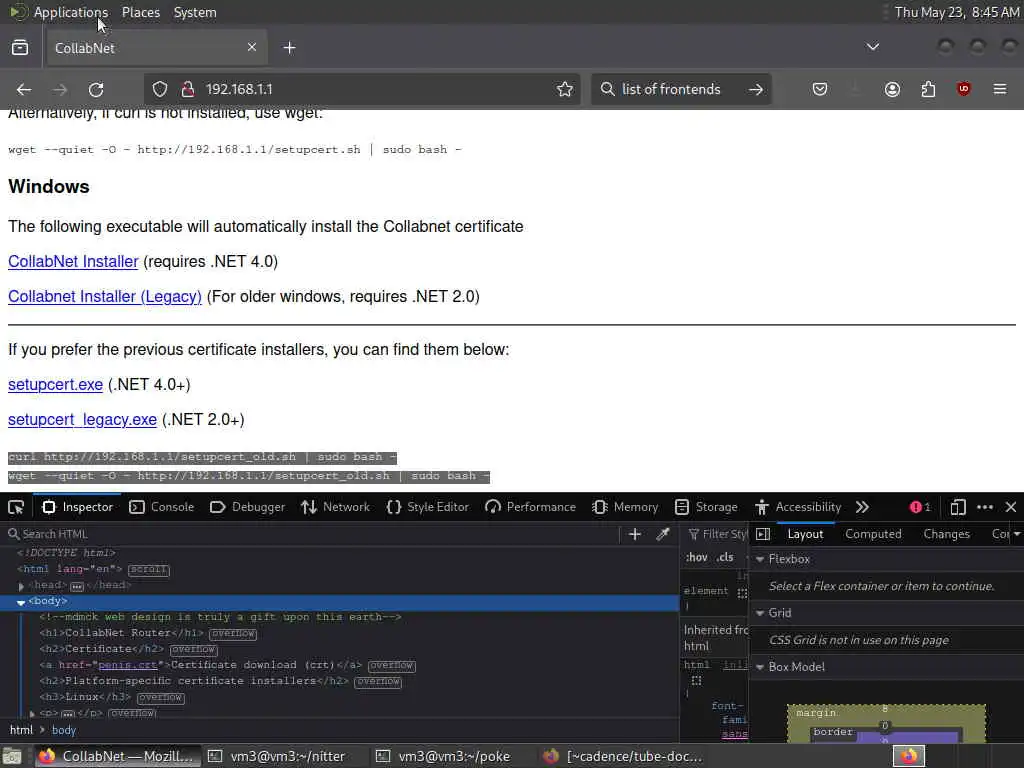Open the Firefox hamburger application menu
The height and width of the screenshot is (768, 1024).
pos(1000,89)
